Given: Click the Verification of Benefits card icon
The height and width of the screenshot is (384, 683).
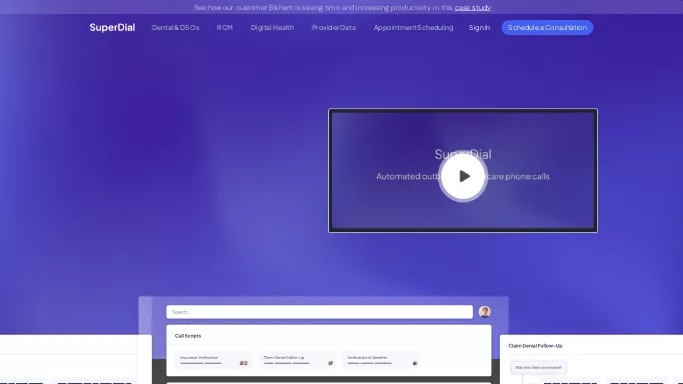Looking at the screenshot, I should click(x=415, y=363).
